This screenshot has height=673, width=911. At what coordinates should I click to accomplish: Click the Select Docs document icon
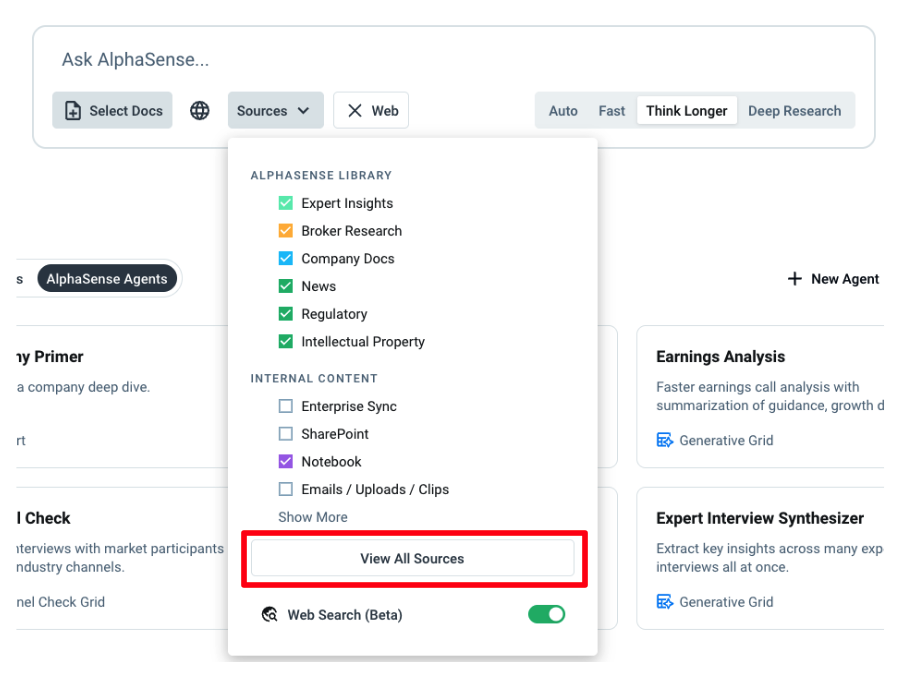(73, 111)
